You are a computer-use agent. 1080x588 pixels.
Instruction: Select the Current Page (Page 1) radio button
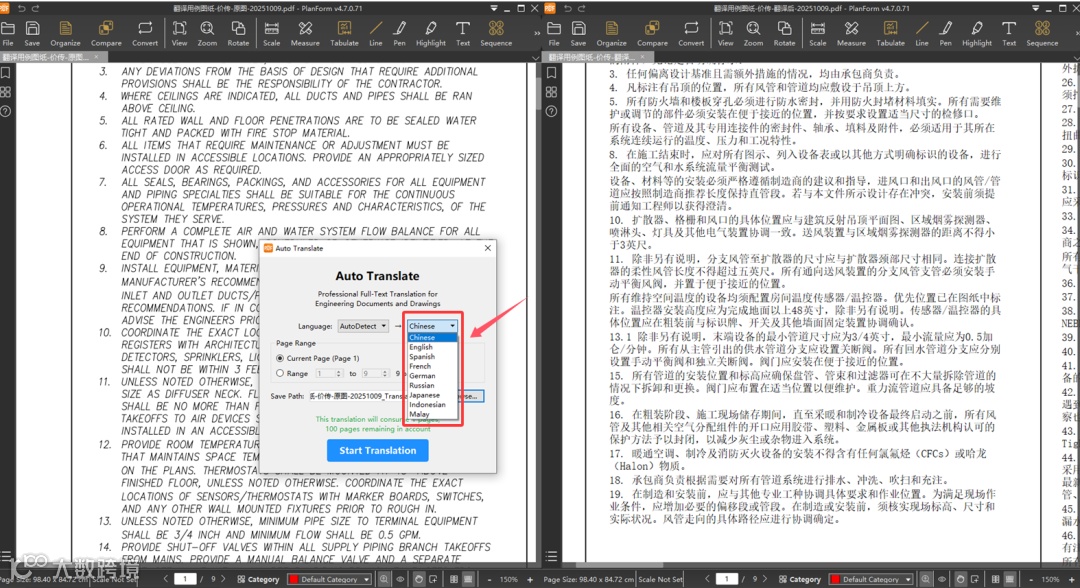tap(280, 358)
